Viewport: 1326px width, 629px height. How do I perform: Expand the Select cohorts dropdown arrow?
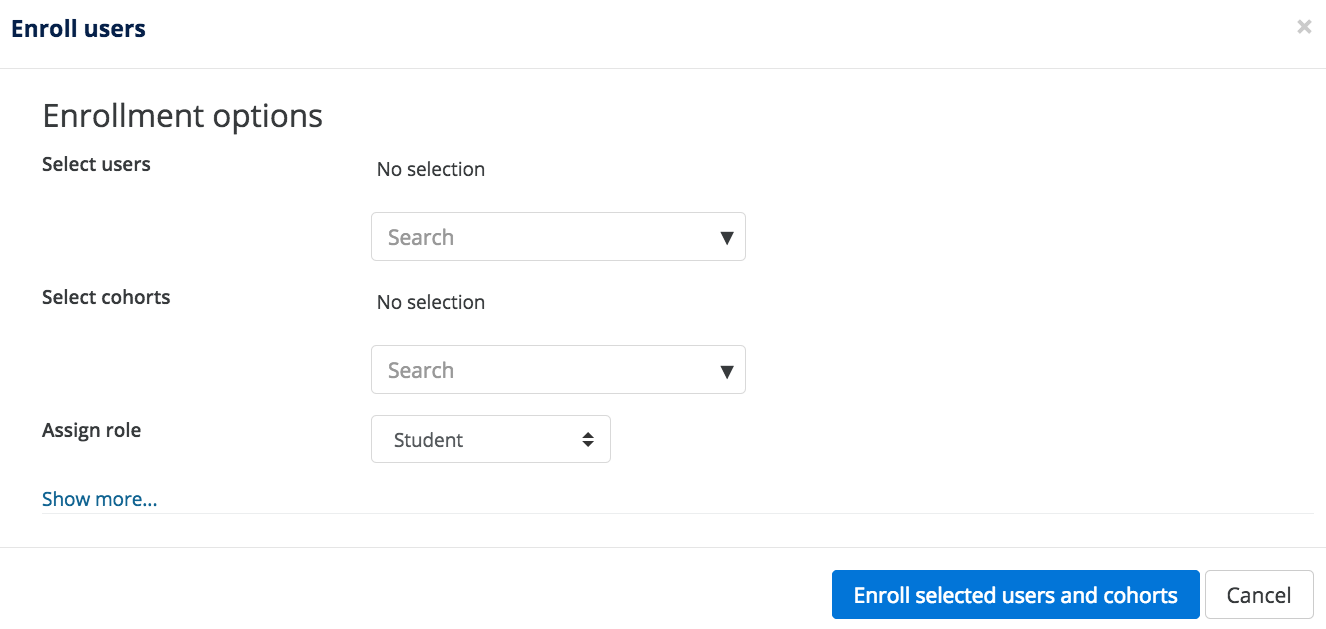tap(727, 371)
